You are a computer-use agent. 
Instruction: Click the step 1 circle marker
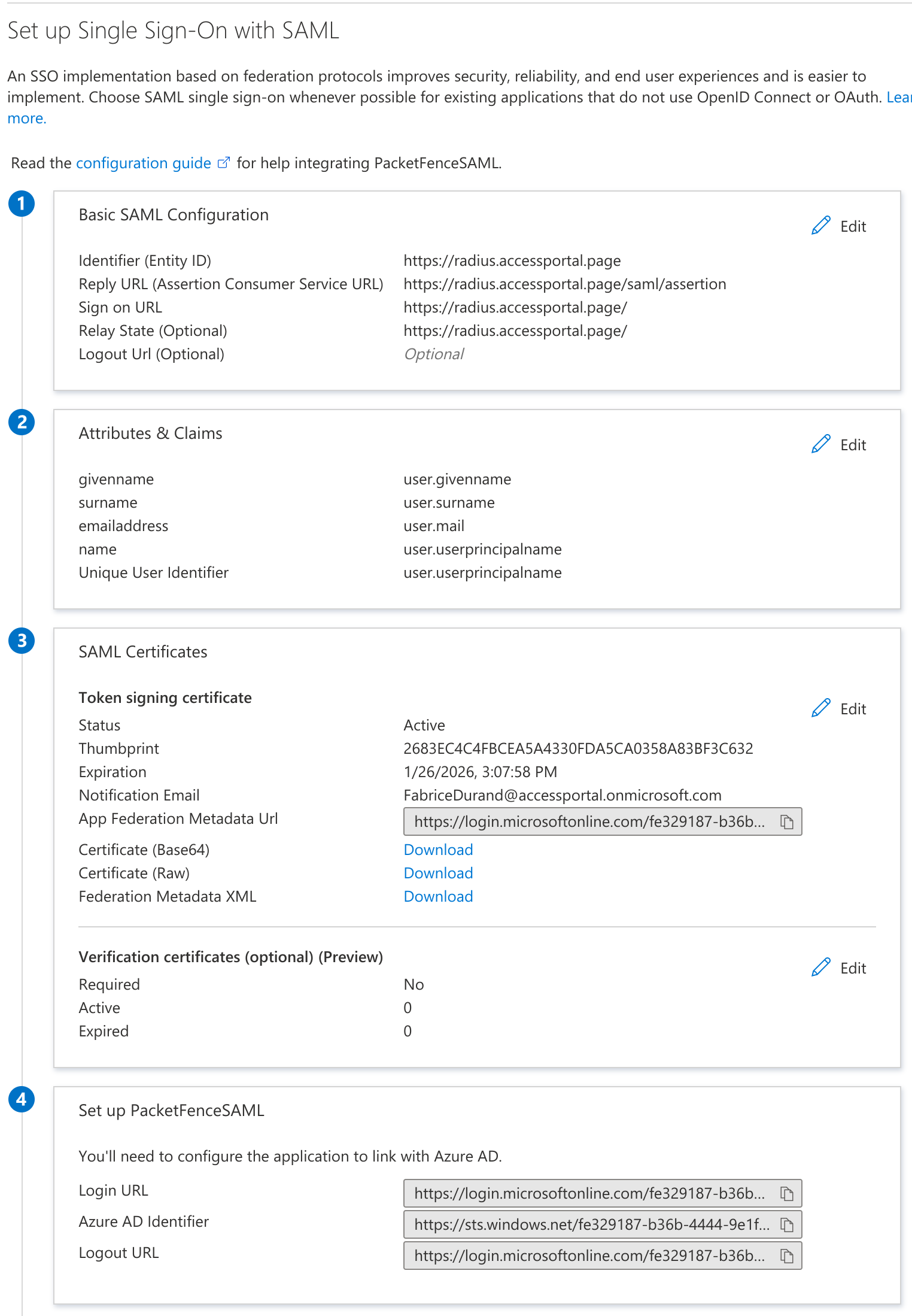point(22,204)
